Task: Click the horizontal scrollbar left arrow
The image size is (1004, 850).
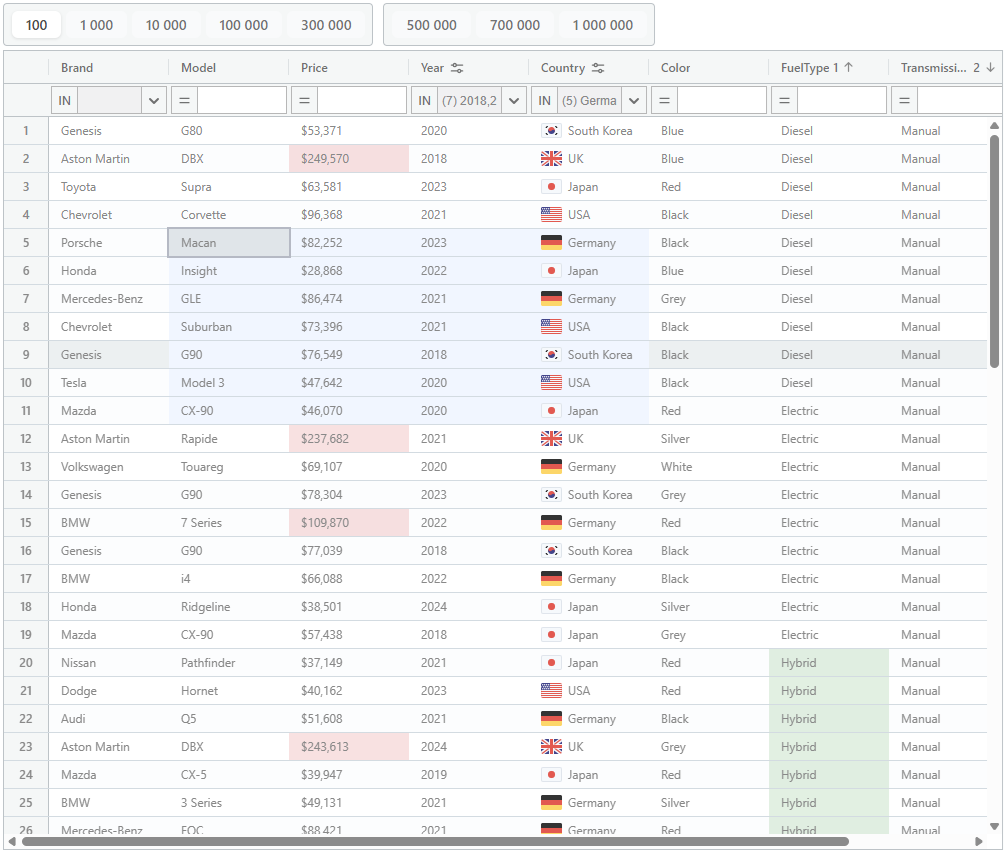Action: (12, 842)
